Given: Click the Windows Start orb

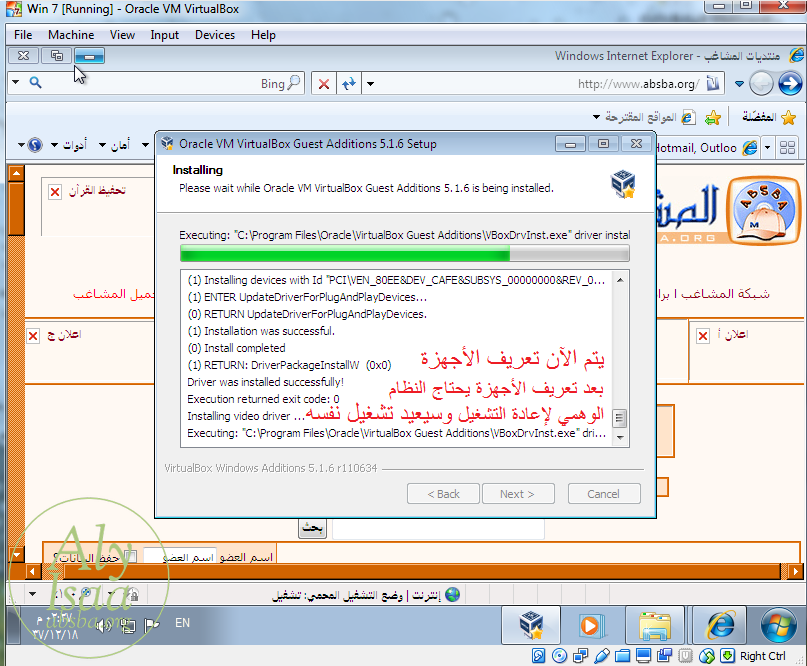Looking at the screenshot, I should point(778,625).
